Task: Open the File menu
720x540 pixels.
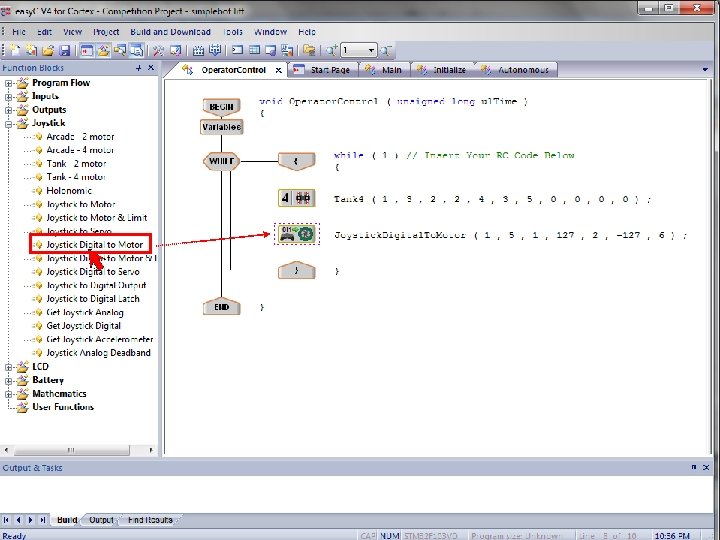Action: coord(18,32)
